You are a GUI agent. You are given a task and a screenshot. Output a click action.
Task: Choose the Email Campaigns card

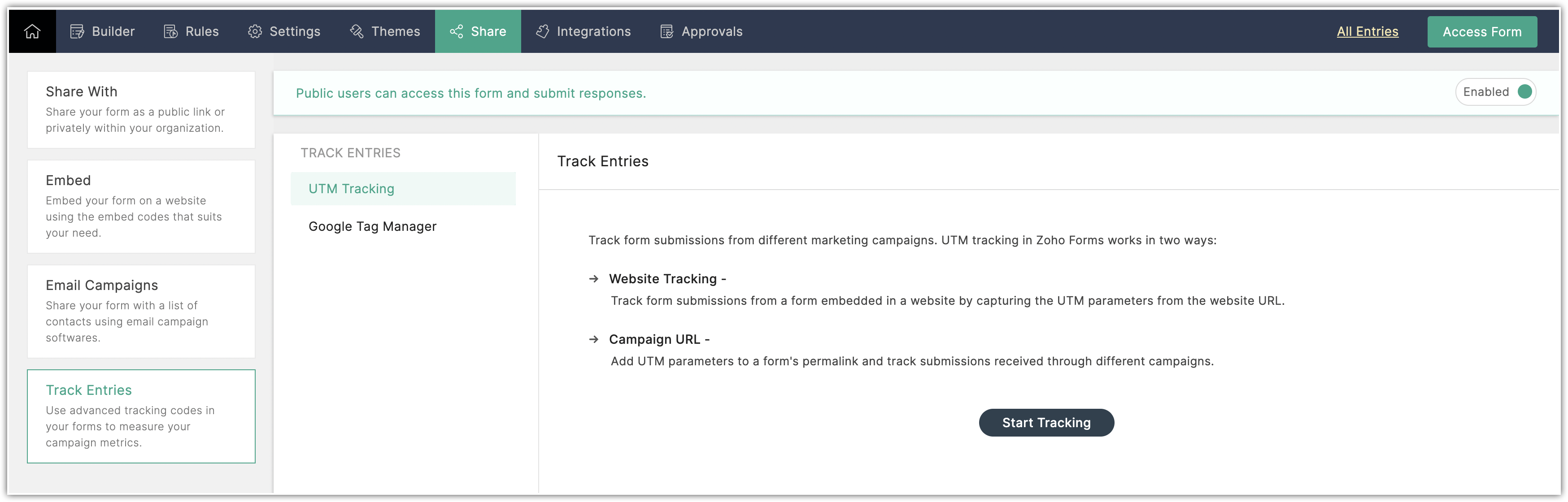click(141, 311)
